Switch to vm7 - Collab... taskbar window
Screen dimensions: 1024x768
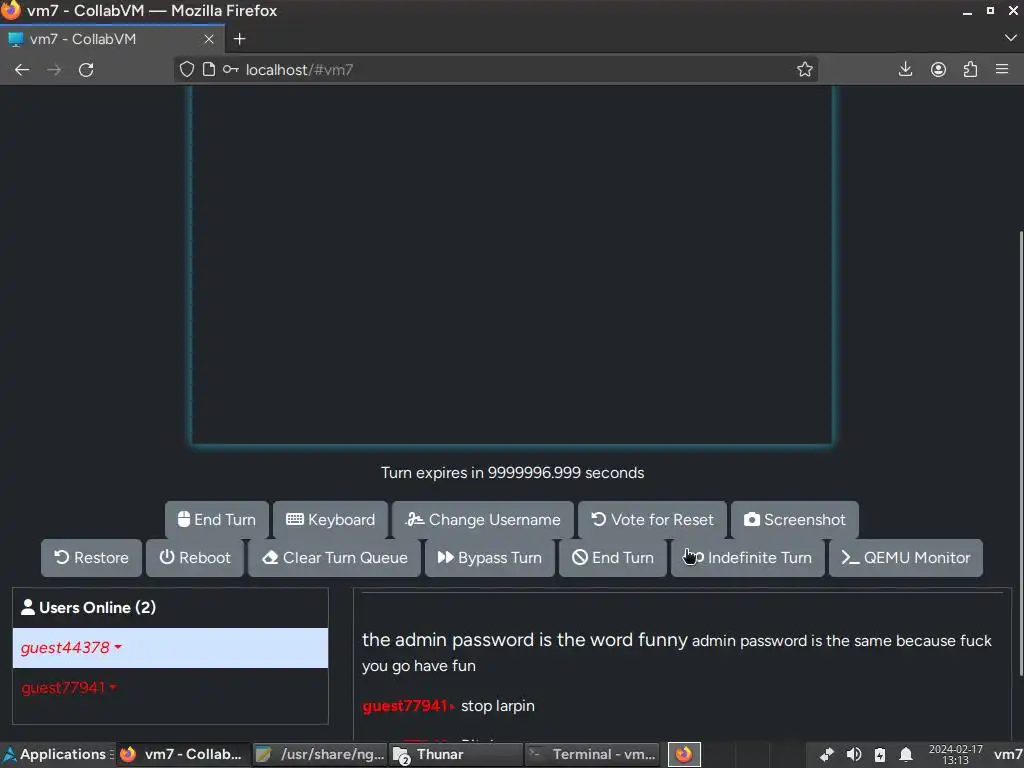coord(183,754)
